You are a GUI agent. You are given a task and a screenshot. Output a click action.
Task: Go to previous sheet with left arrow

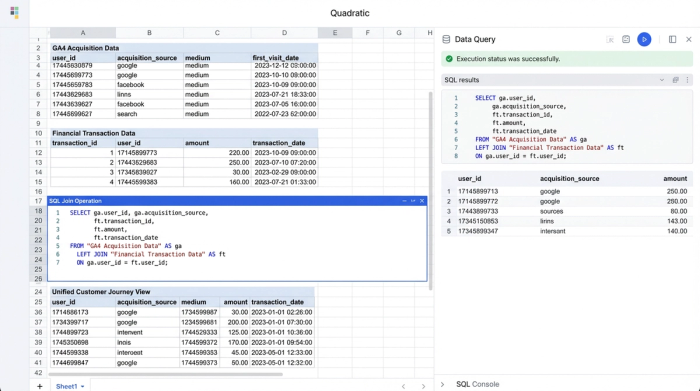(403, 386)
